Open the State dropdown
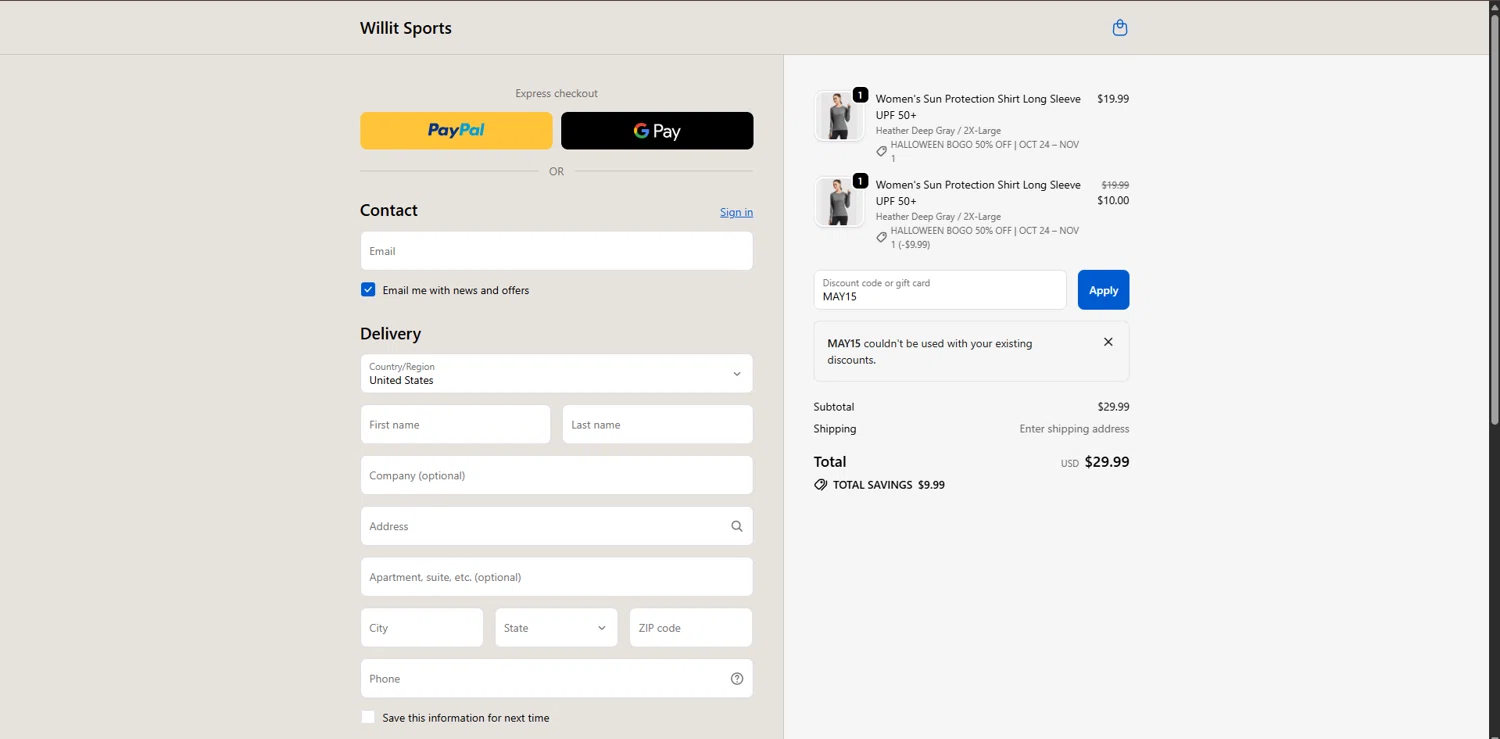 point(556,628)
